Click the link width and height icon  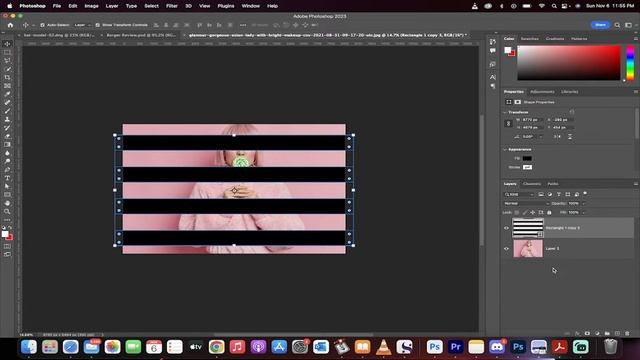pyautogui.click(x=508, y=123)
